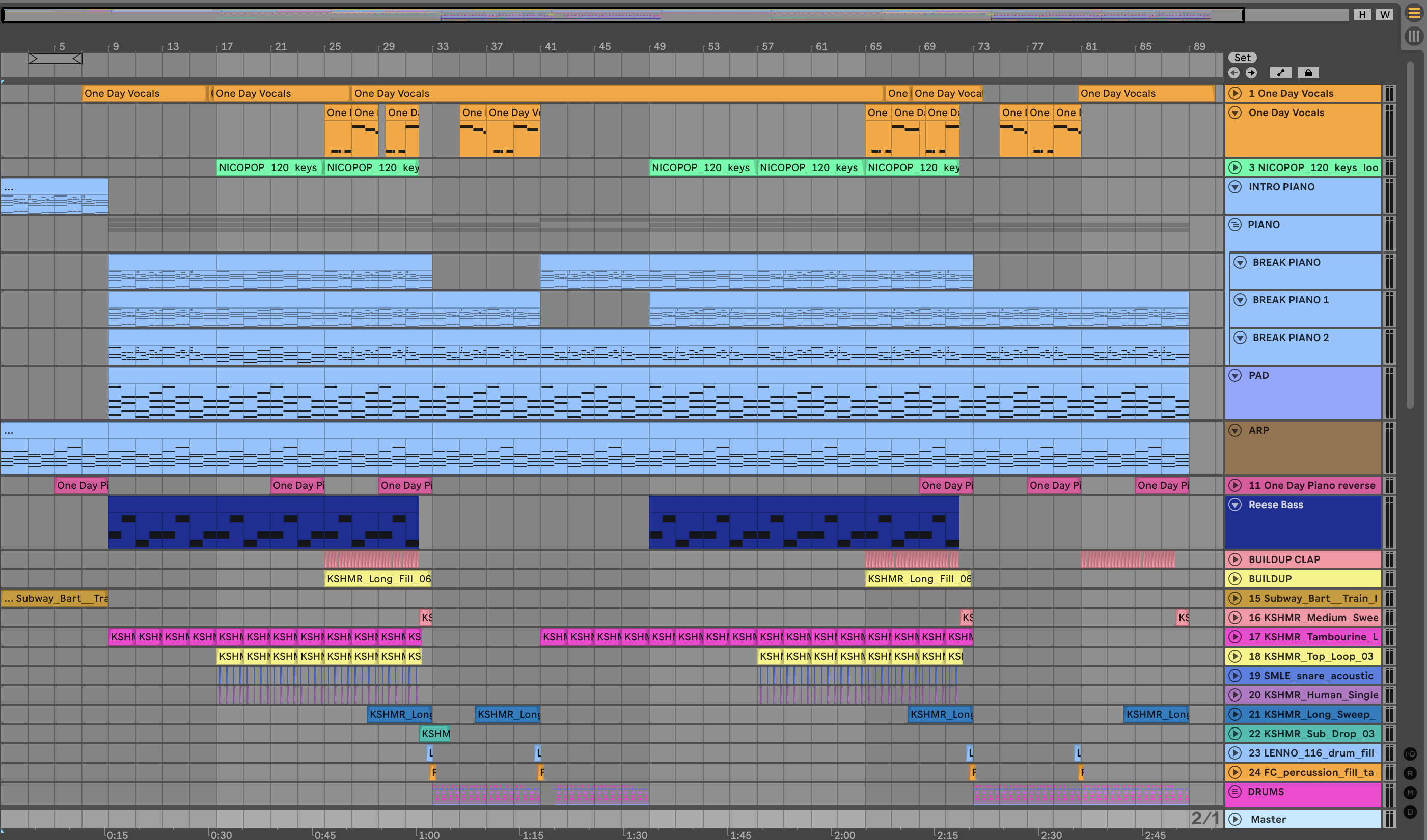Collapse the PIANO group track
The image size is (1427, 840).
pyautogui.click(x=1235, y=225)
